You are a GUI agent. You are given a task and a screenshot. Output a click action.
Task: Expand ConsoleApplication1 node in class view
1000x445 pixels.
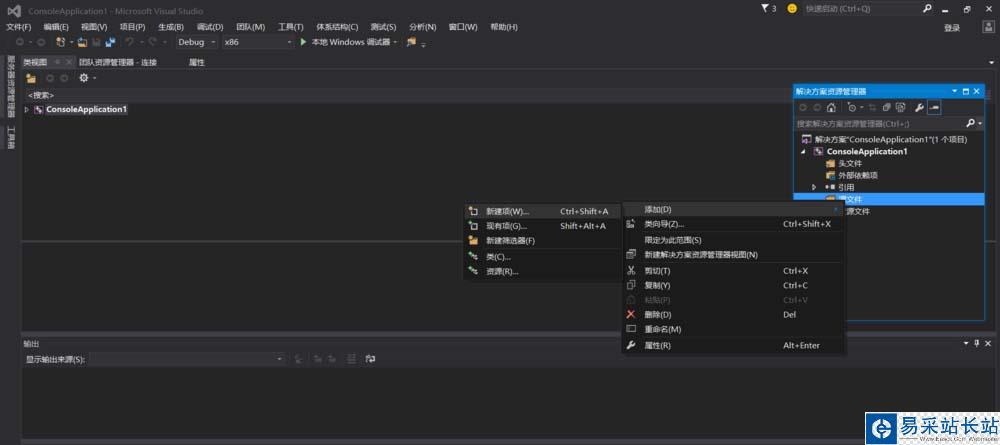pyautogui.click(x=27, y=109)
